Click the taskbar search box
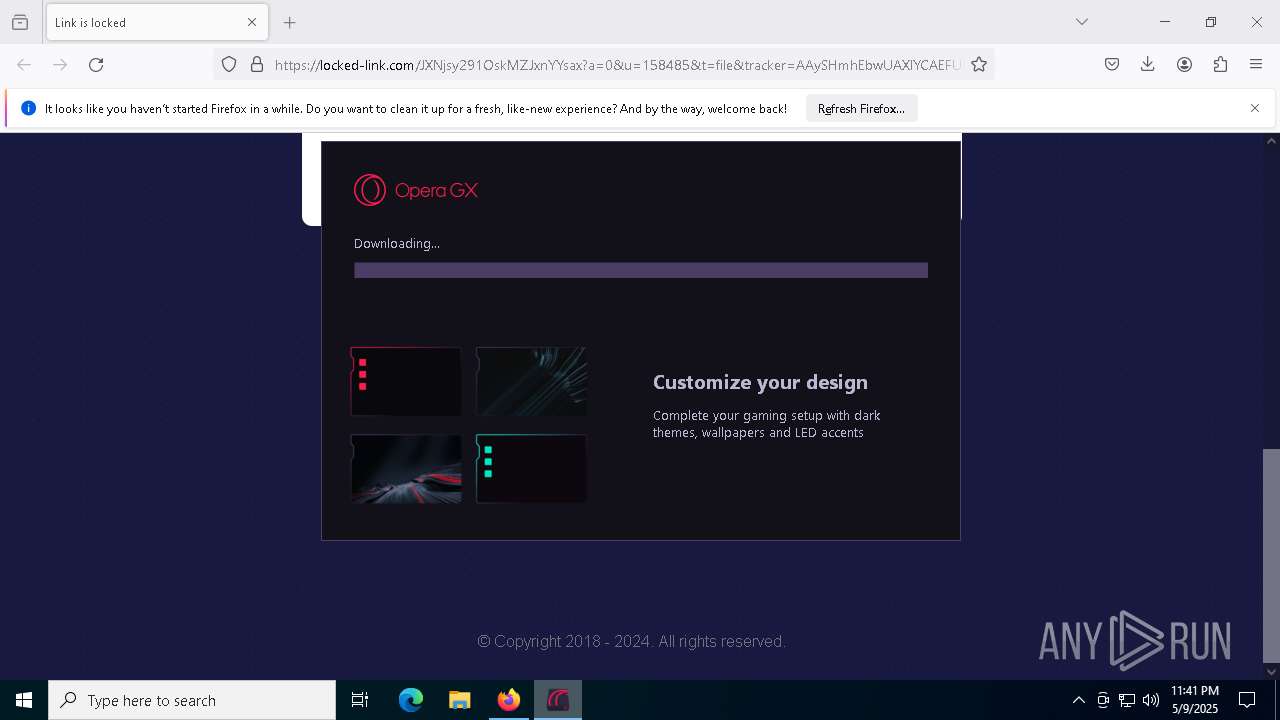 192,700
